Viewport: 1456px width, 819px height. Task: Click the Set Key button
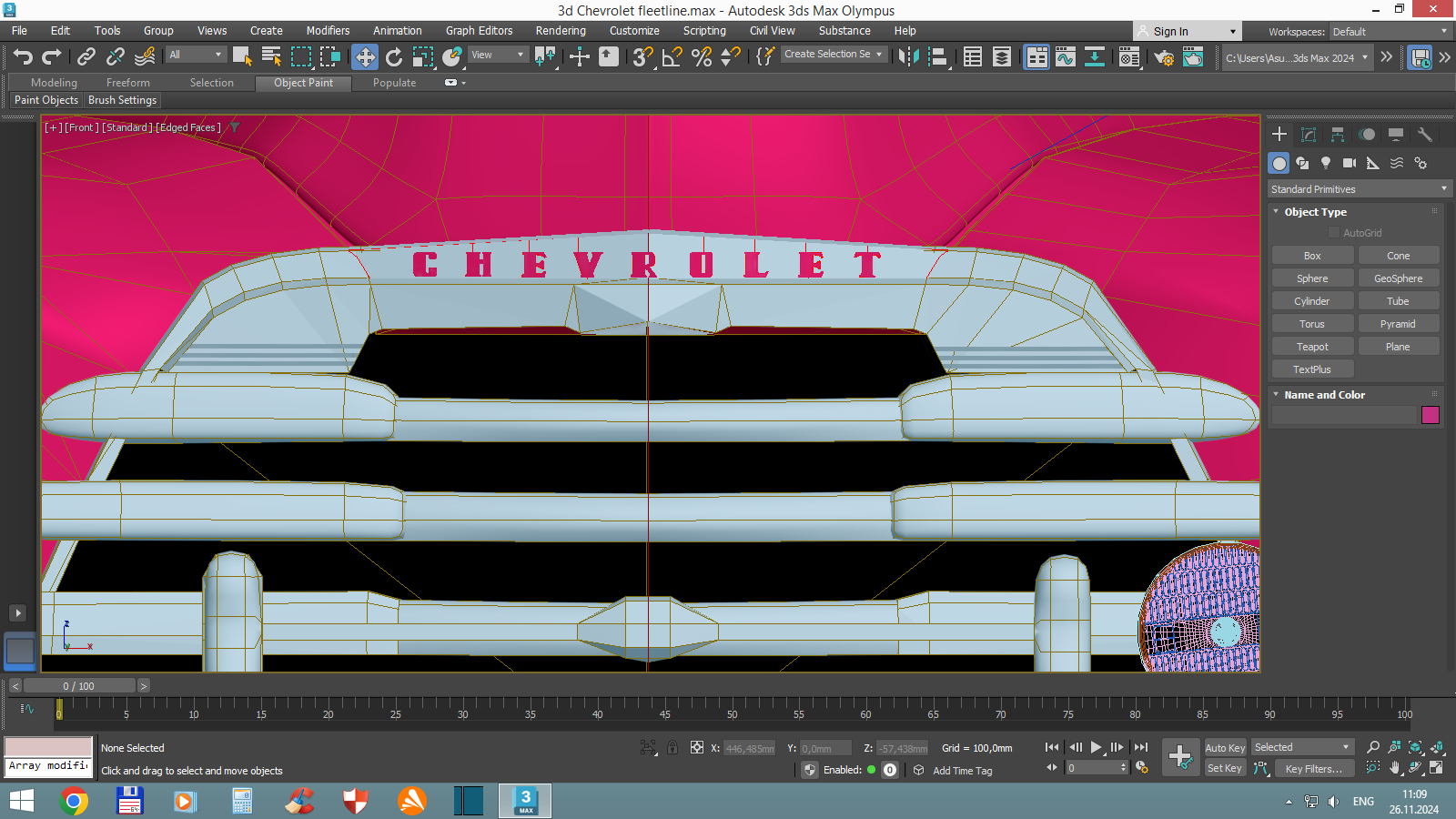[1225, 769]
